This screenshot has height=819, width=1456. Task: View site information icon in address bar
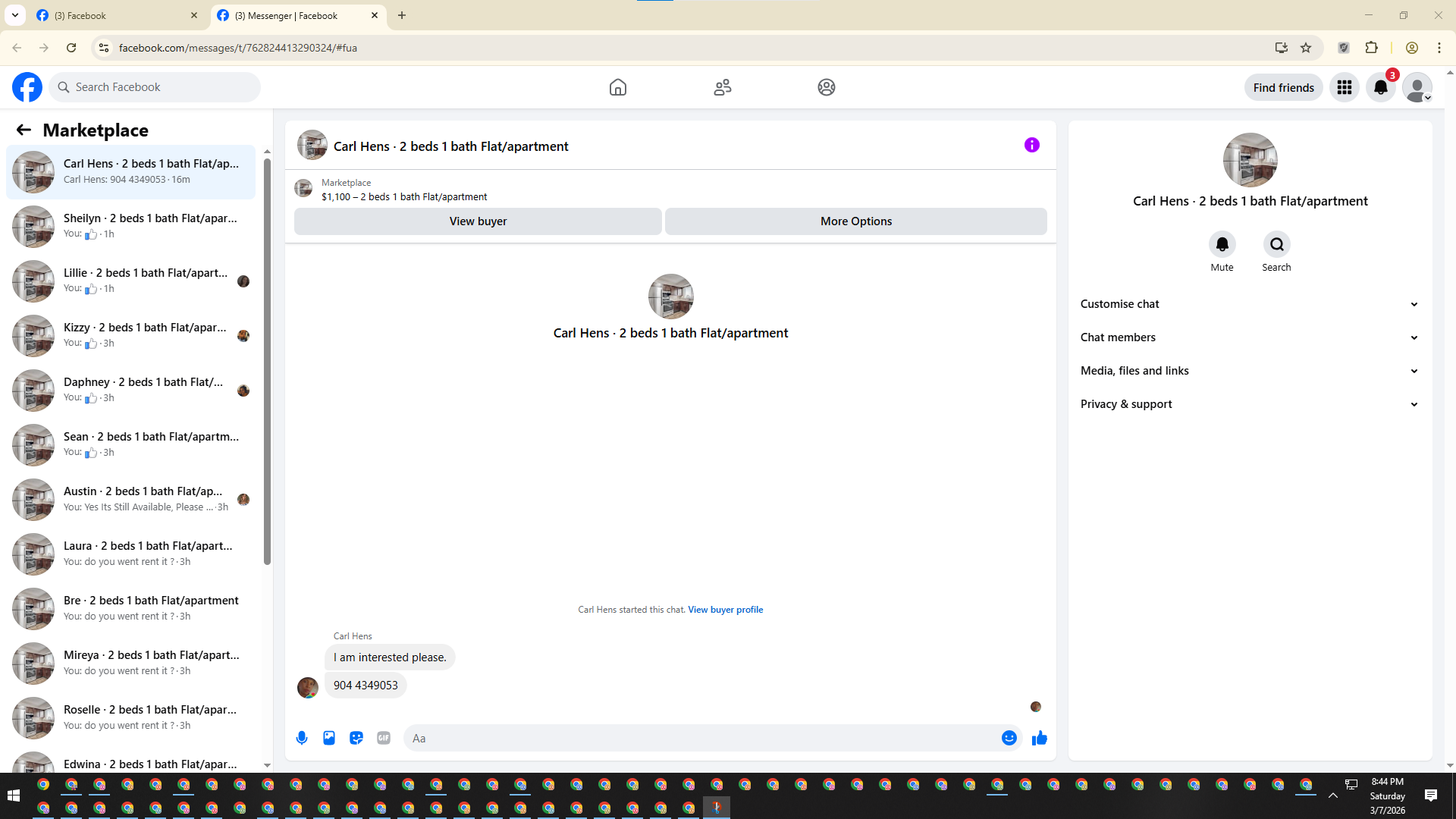coord(104,48)
